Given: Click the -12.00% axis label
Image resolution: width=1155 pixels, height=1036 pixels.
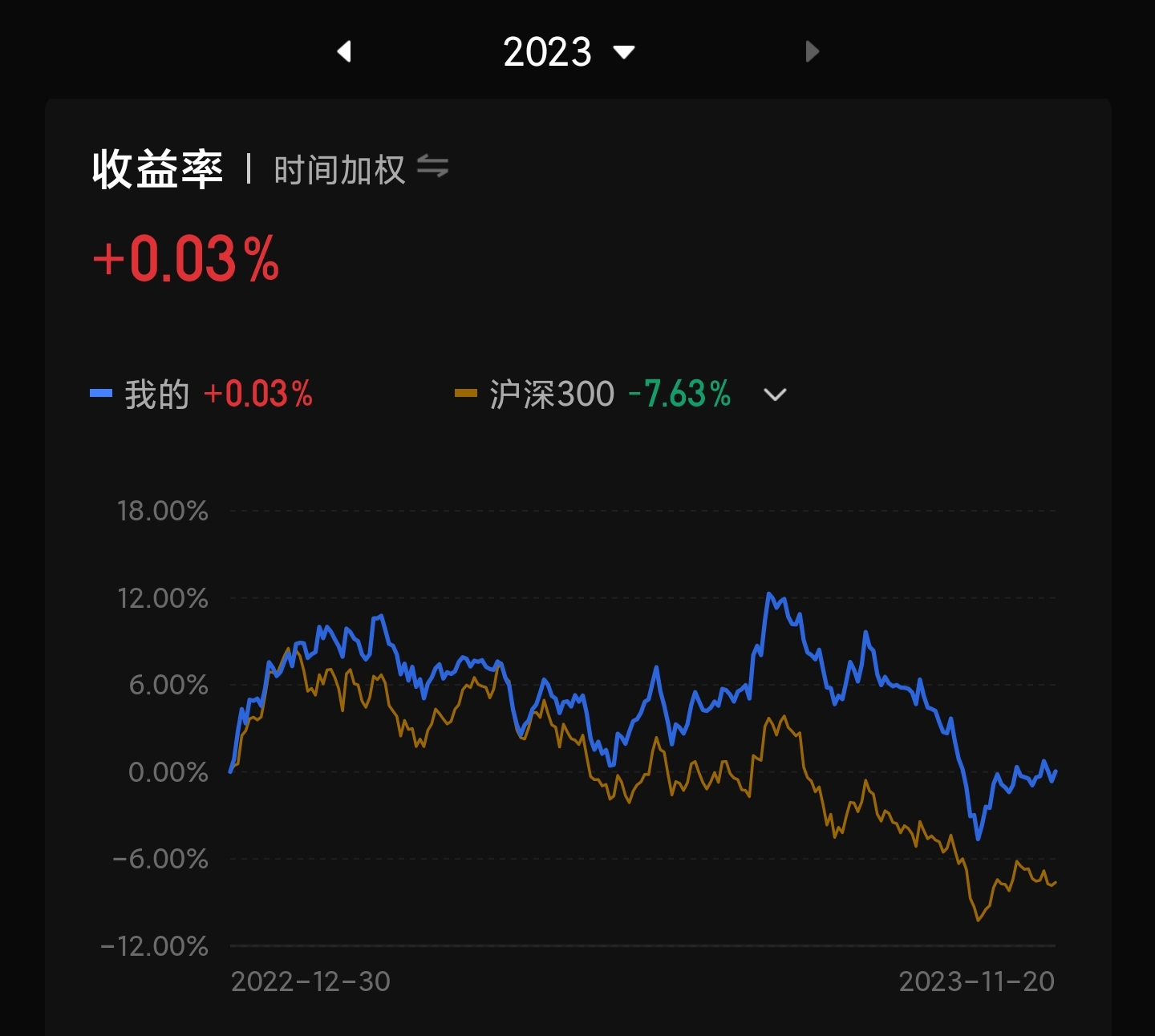Looking at the screenshot, I should click(x=154, y=946).
